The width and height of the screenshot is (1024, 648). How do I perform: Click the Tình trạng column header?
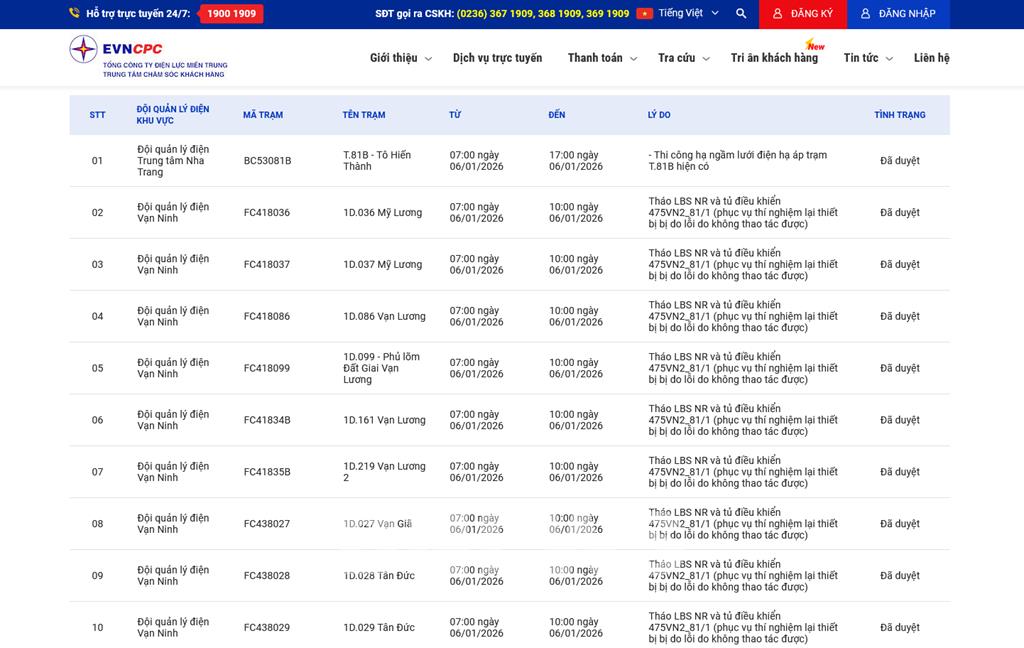point(899,115)
